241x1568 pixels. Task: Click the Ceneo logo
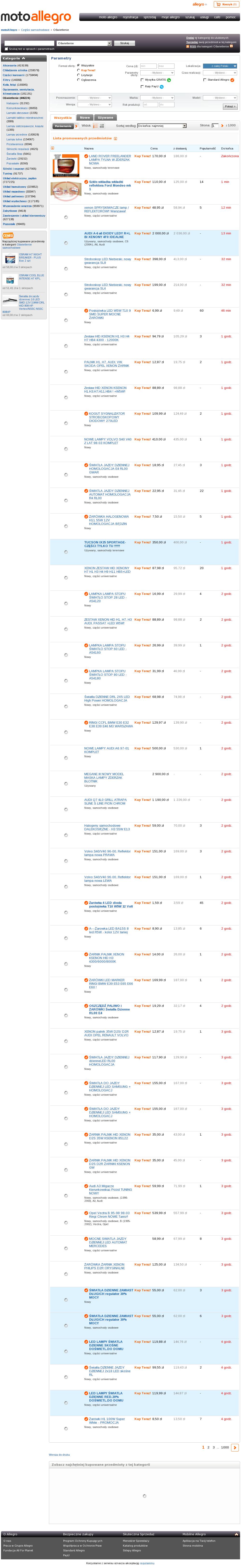click(x=8, y=236)
